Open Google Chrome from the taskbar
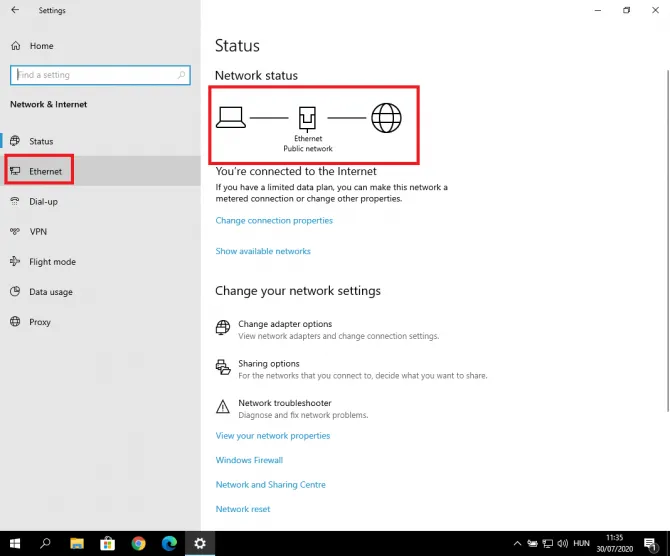670x556 pixels. [x=138, y=543]
